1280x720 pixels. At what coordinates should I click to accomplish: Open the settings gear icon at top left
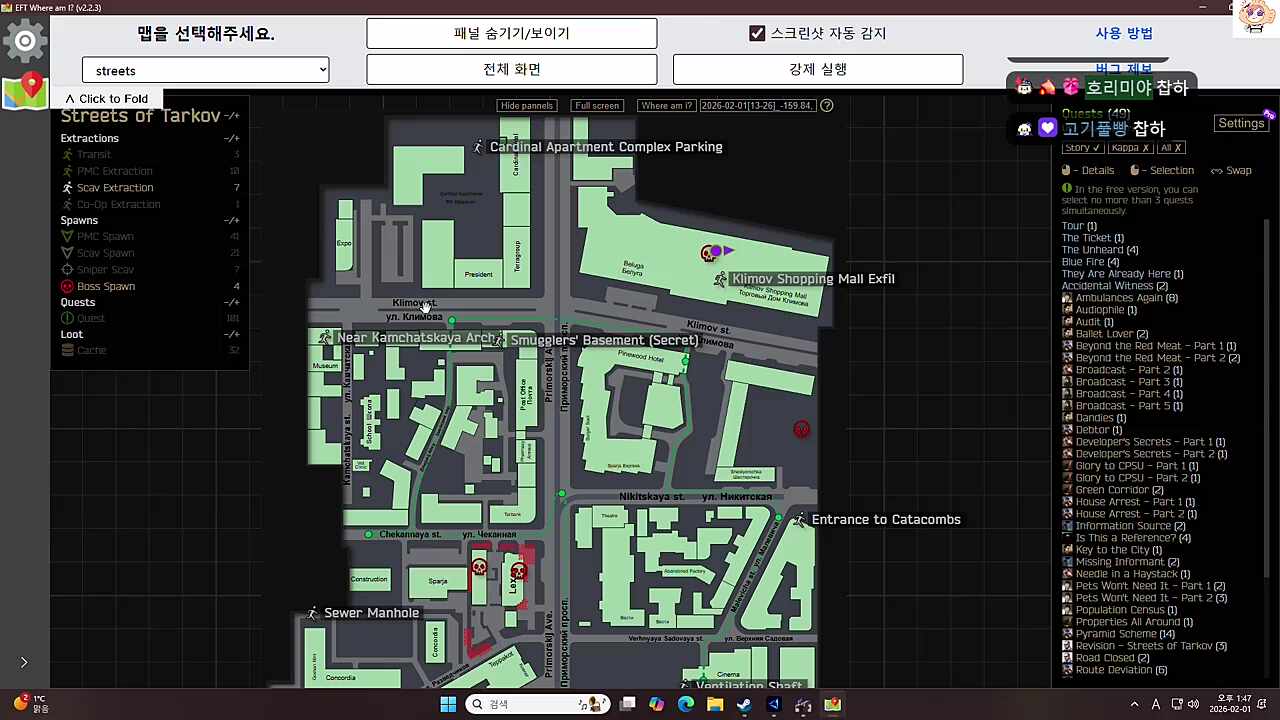click(x=25, y=41)
